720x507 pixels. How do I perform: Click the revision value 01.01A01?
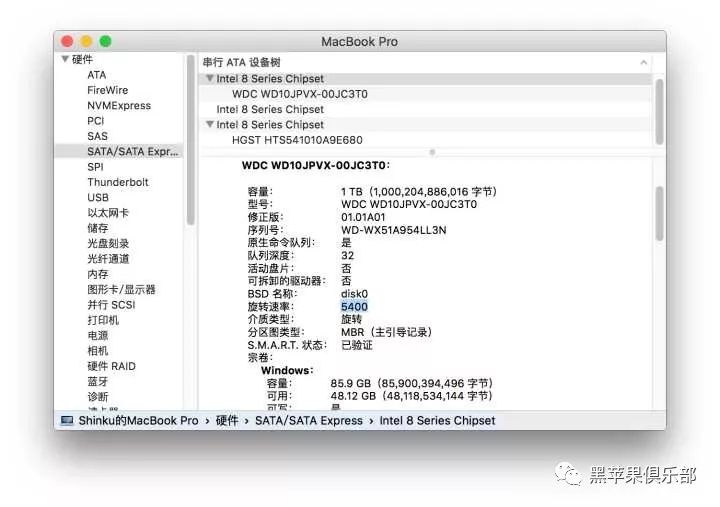363,217
